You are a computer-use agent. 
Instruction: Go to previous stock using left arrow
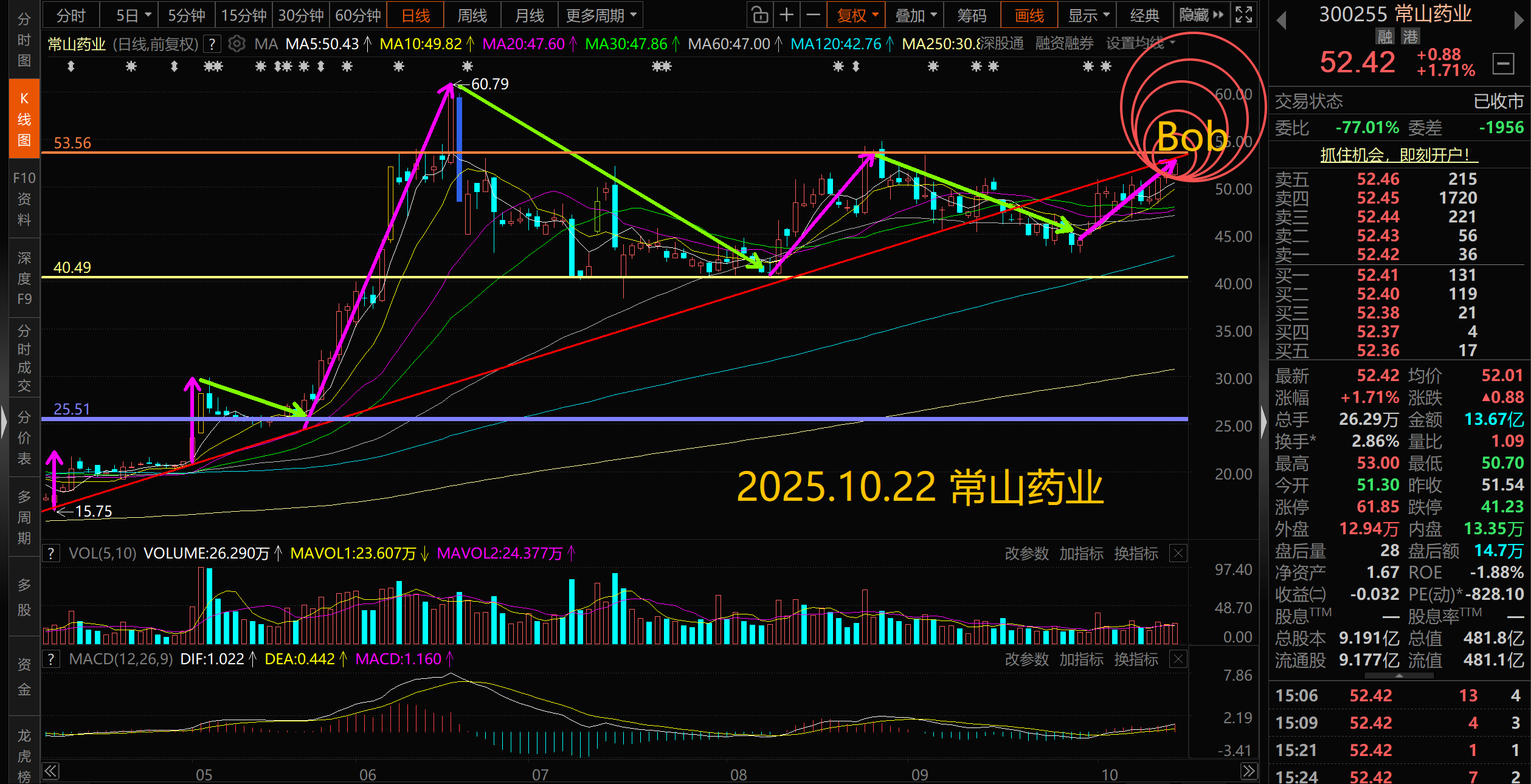click(x=1281, y=20)
